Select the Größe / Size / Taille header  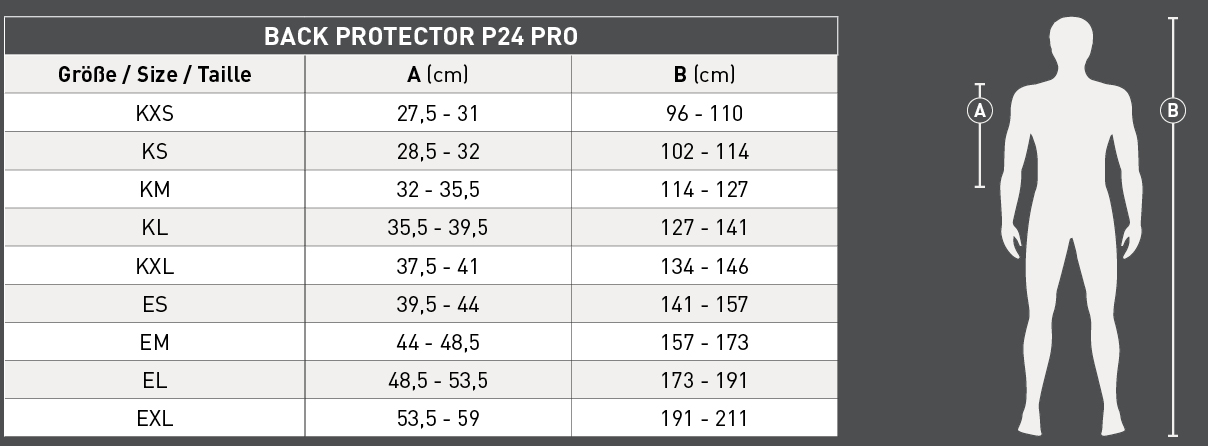pyautogui.click(x=154, y=74)
